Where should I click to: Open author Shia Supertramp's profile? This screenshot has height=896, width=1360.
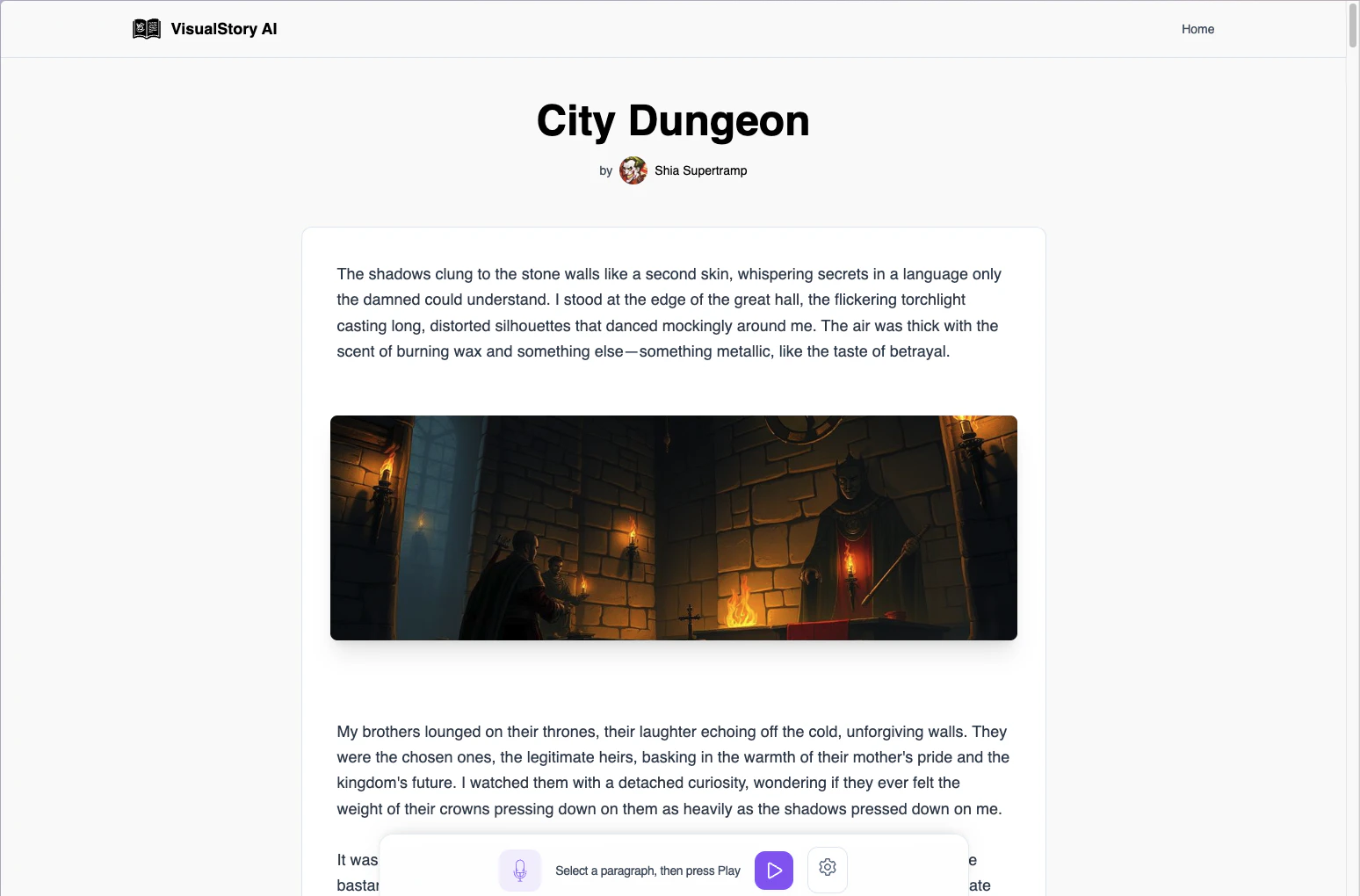tap(700, 170)
